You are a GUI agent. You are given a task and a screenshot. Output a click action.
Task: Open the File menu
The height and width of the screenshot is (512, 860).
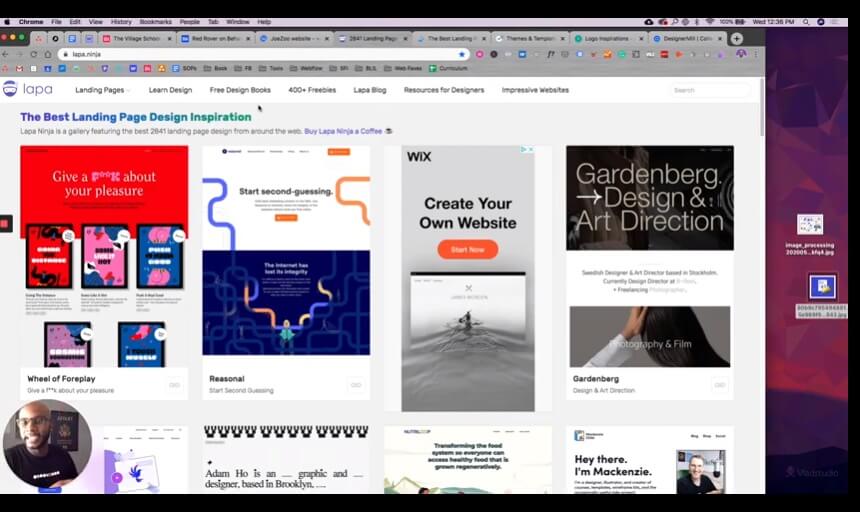pyautogui.click(x=56, y=22)
